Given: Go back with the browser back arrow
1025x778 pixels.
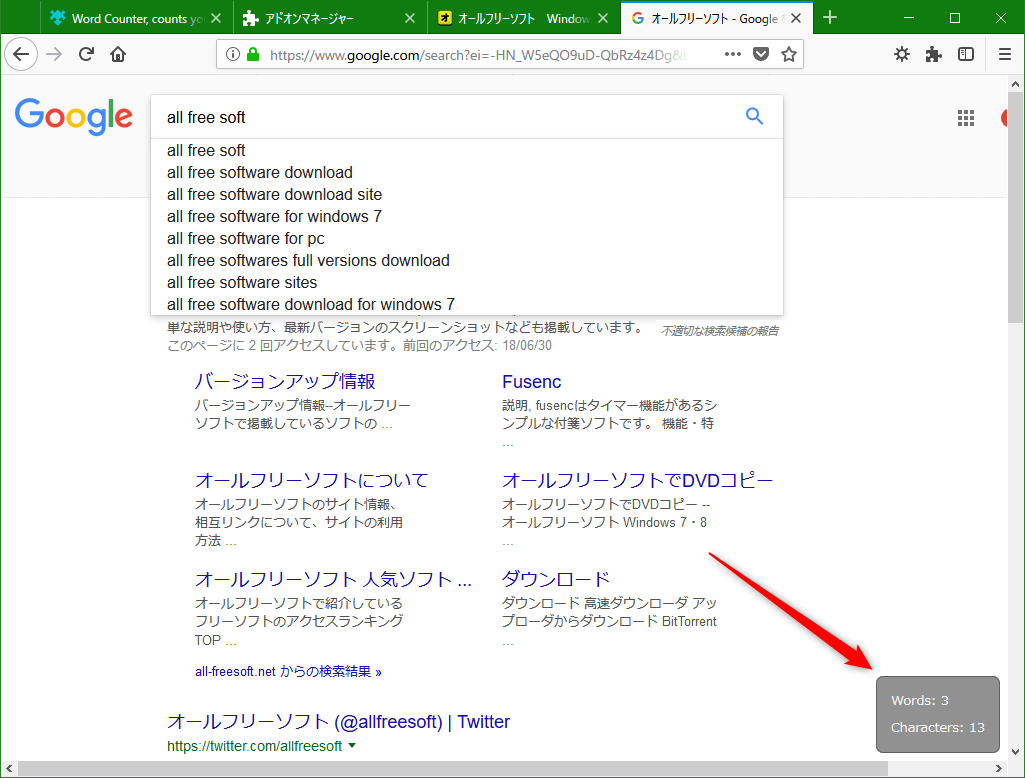Looking at the screenshot, I should (x=21, y=54).
